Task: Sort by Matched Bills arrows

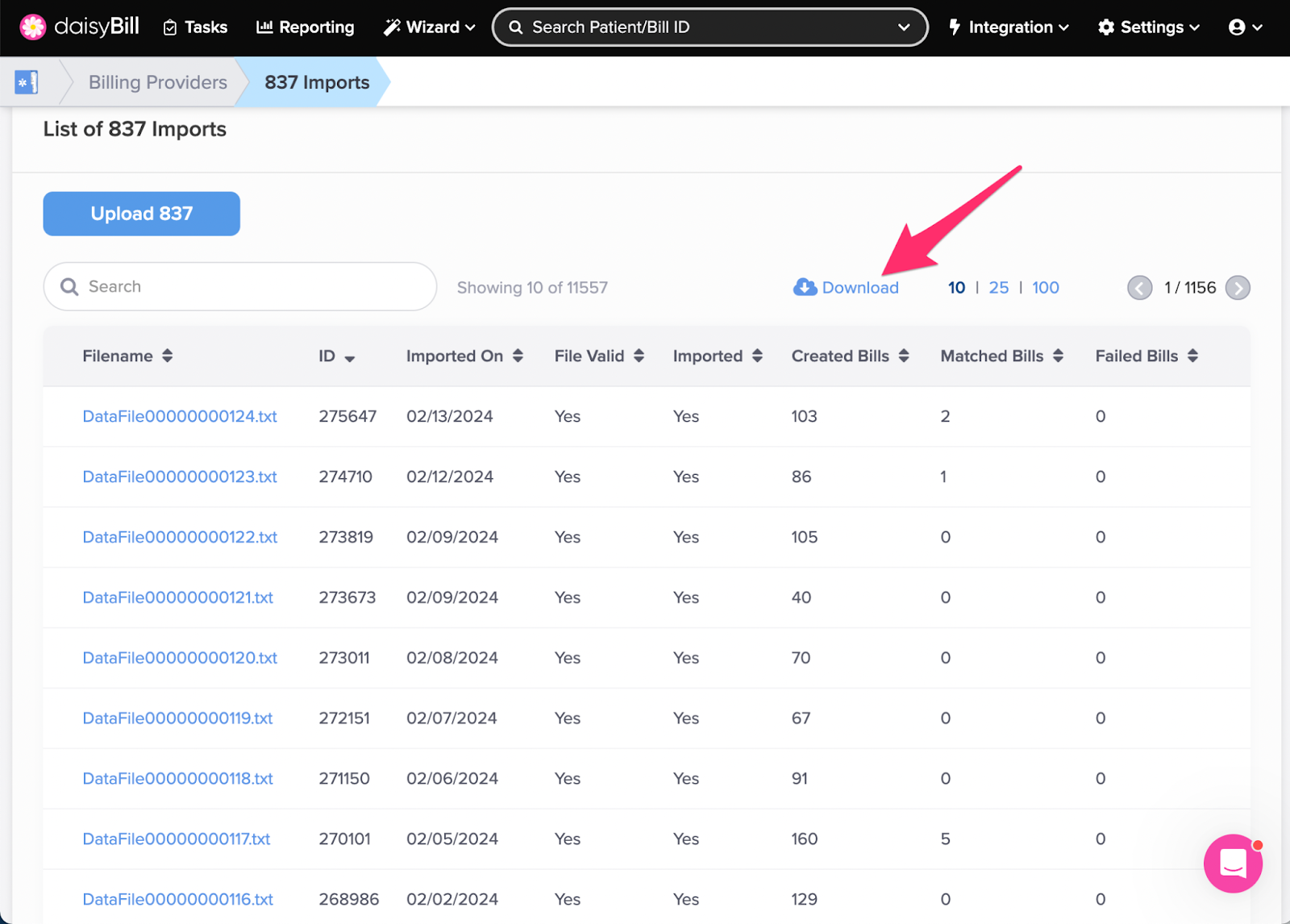Action: (x=1058, y=356)
